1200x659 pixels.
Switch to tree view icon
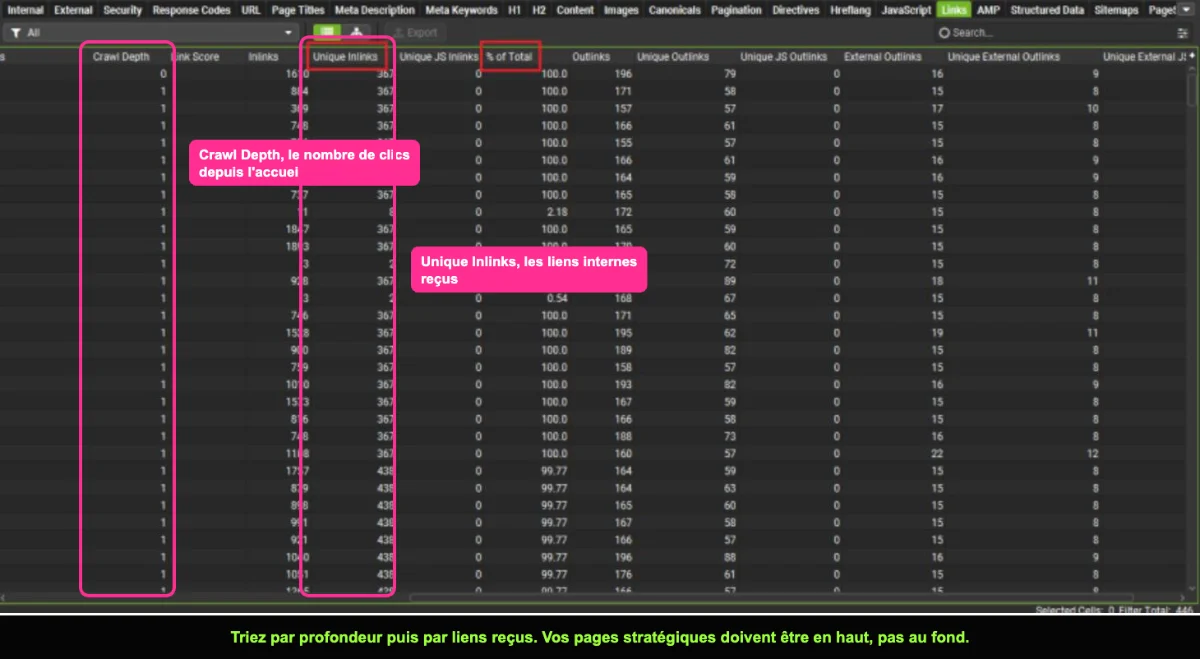[x=355, y=32]
